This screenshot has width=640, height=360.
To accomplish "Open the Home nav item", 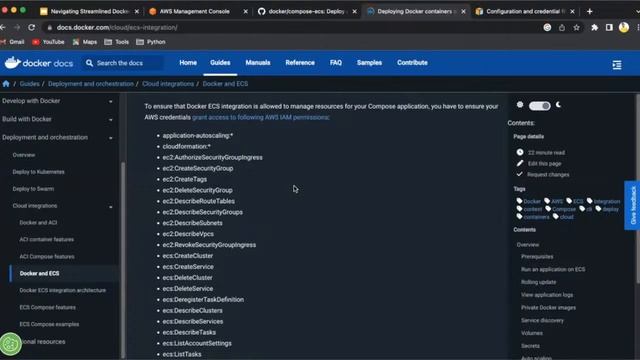I will click(x=188, y=62).
